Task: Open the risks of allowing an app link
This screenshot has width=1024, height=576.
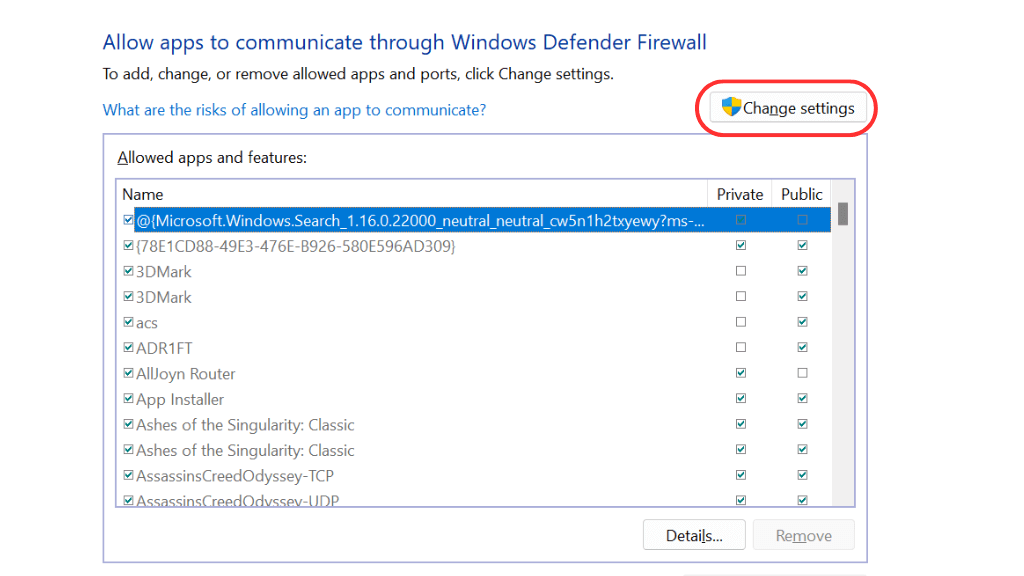Action: pyautogui.click(x=294, y=110)
